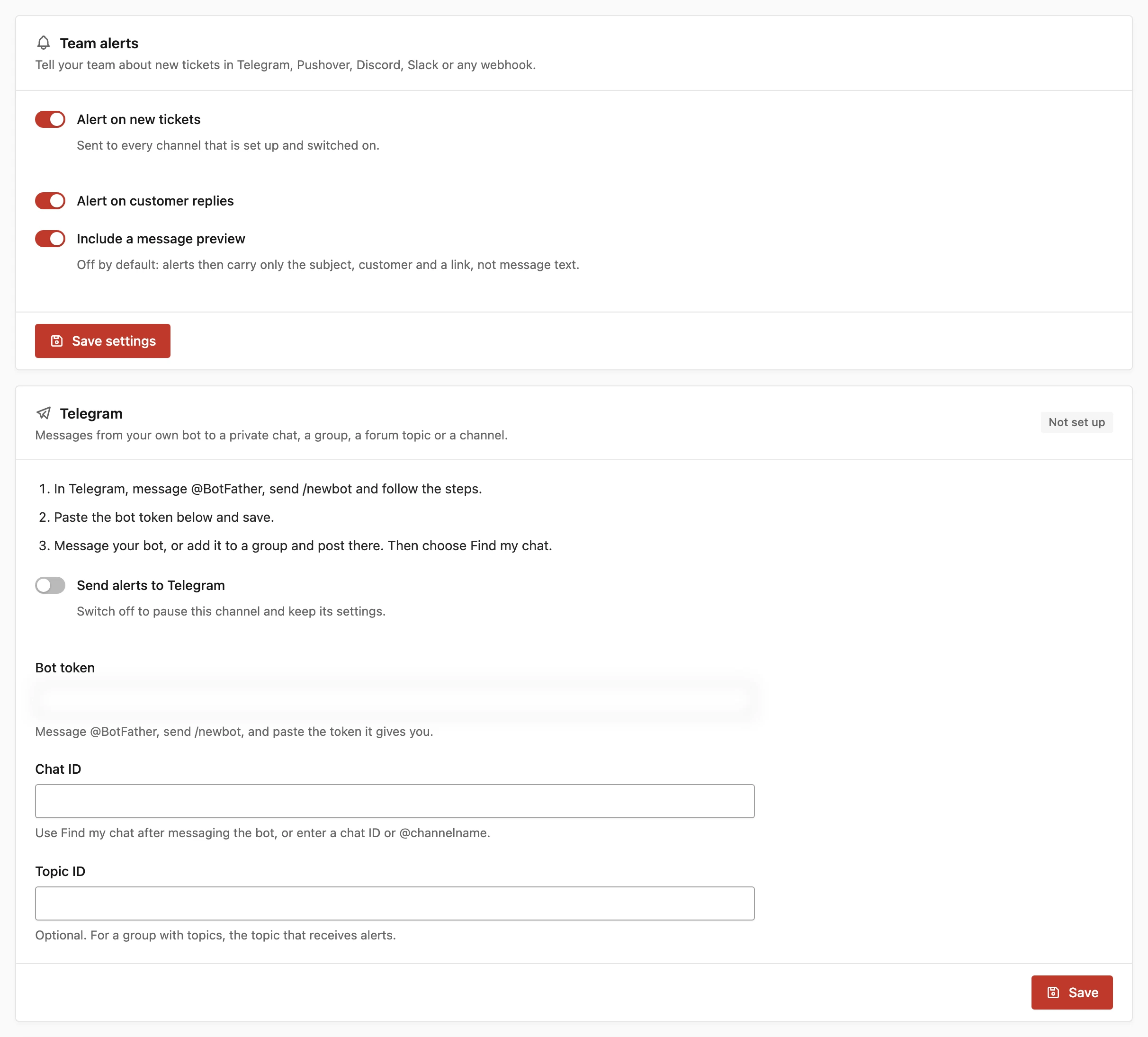Click 'Tell your team about new tickets' description

(285, 65)
